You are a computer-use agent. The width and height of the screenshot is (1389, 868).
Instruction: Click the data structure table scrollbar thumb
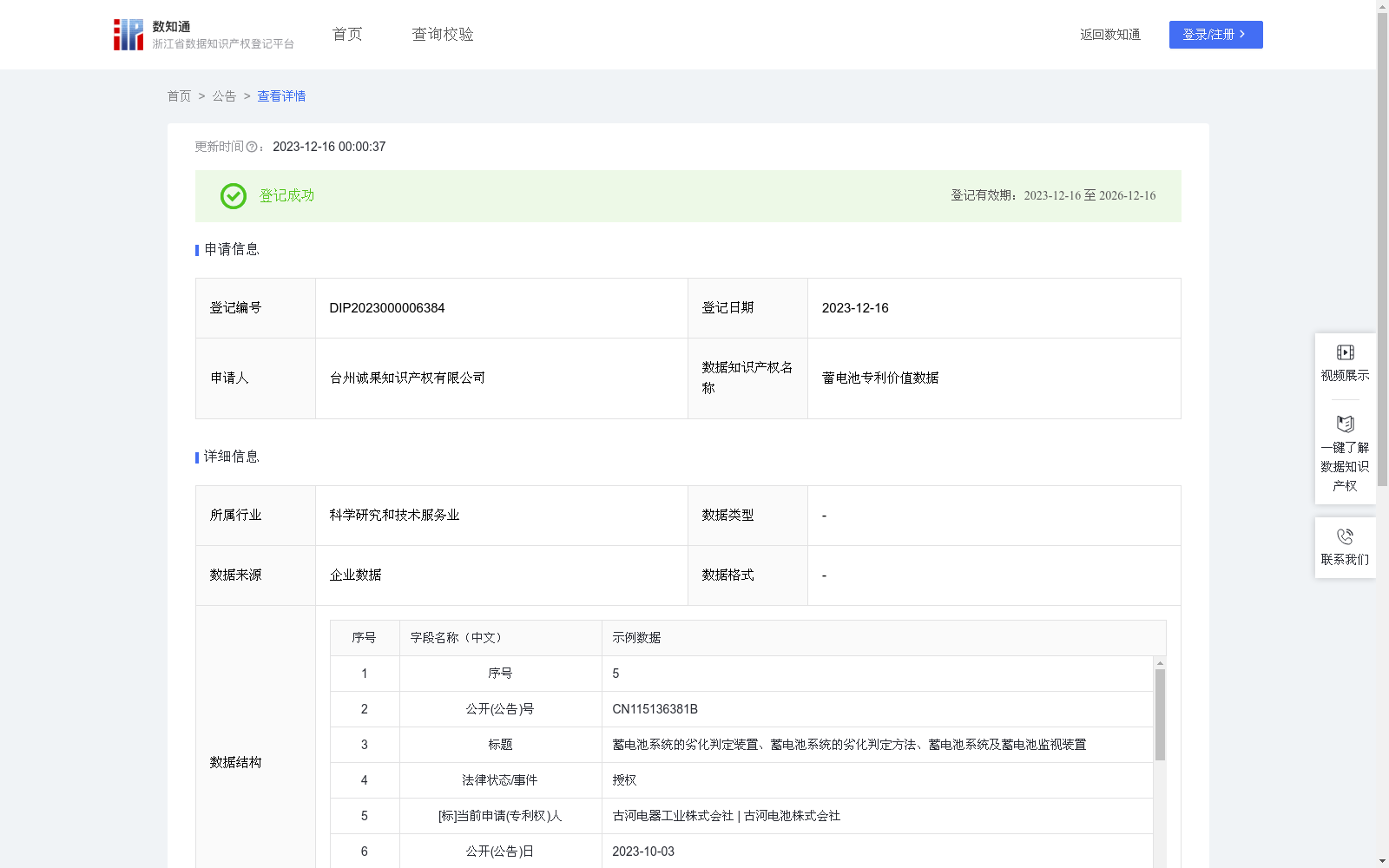[x=1160, y=714]
